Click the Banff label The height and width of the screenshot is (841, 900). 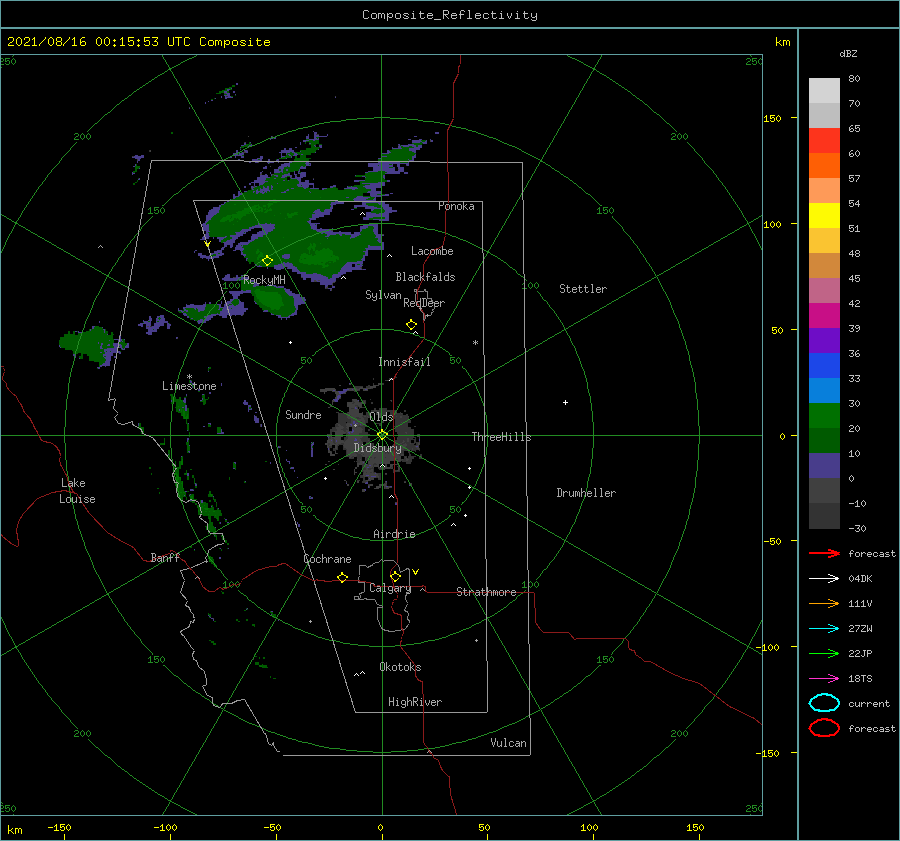(x=165, y=557)
